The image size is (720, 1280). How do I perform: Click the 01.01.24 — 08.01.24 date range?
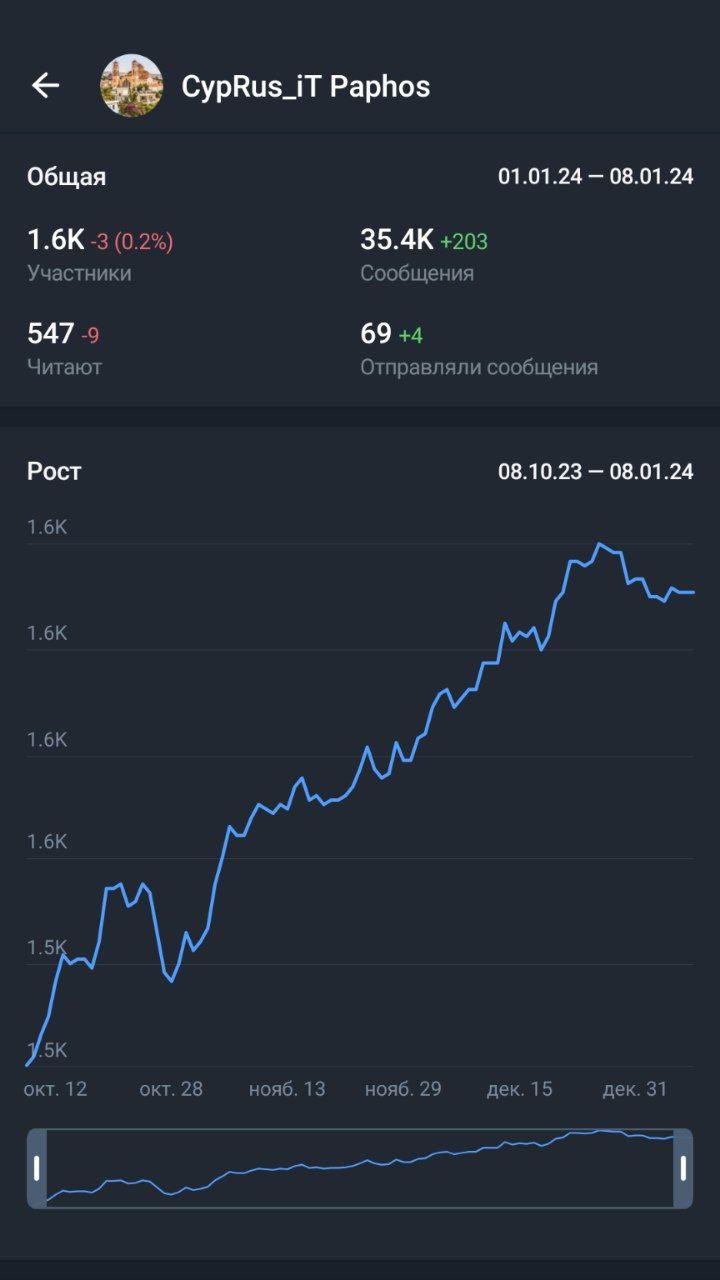(x=595, y=177)
